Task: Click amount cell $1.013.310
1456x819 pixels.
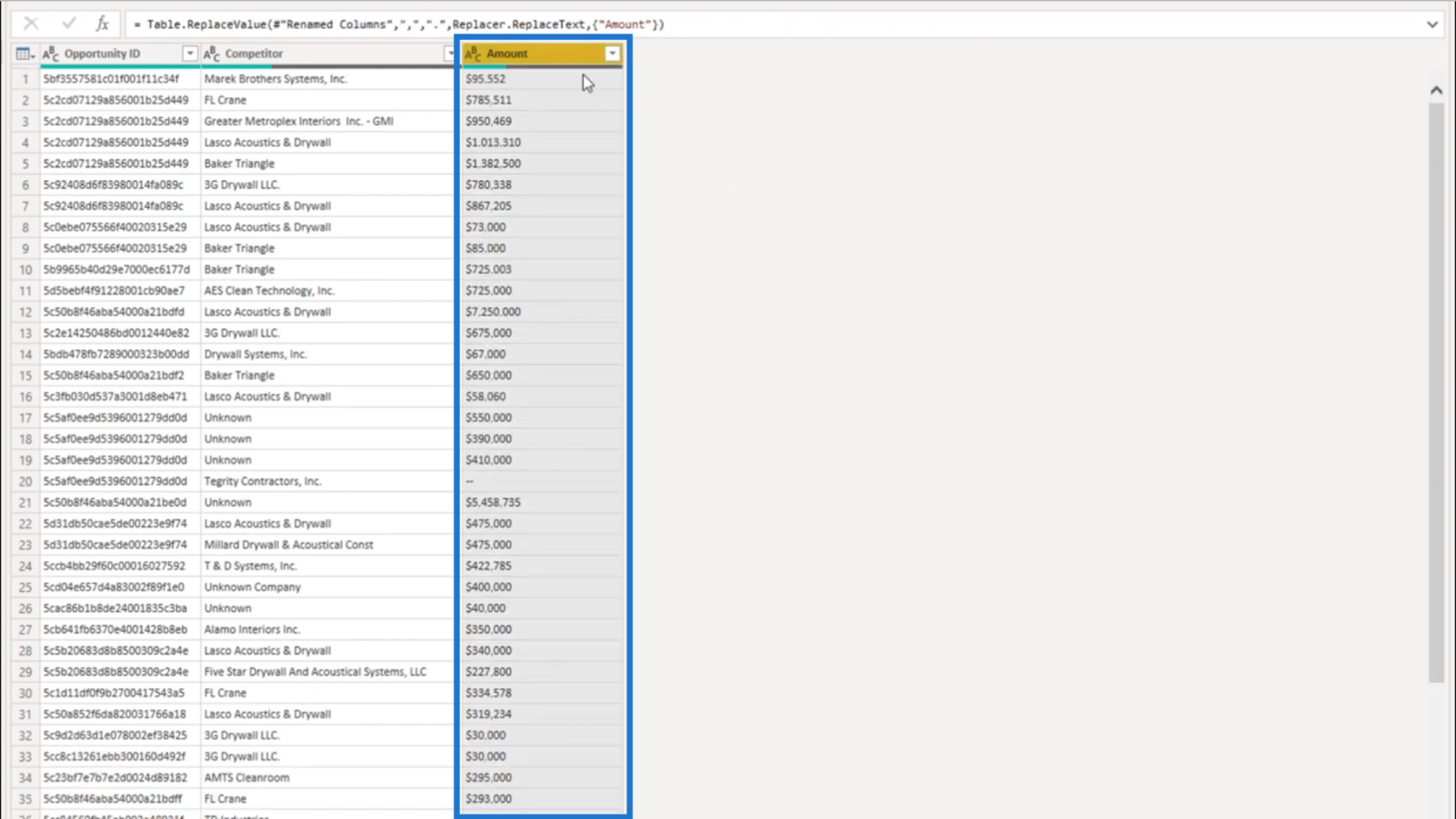Action: point(493,142)
